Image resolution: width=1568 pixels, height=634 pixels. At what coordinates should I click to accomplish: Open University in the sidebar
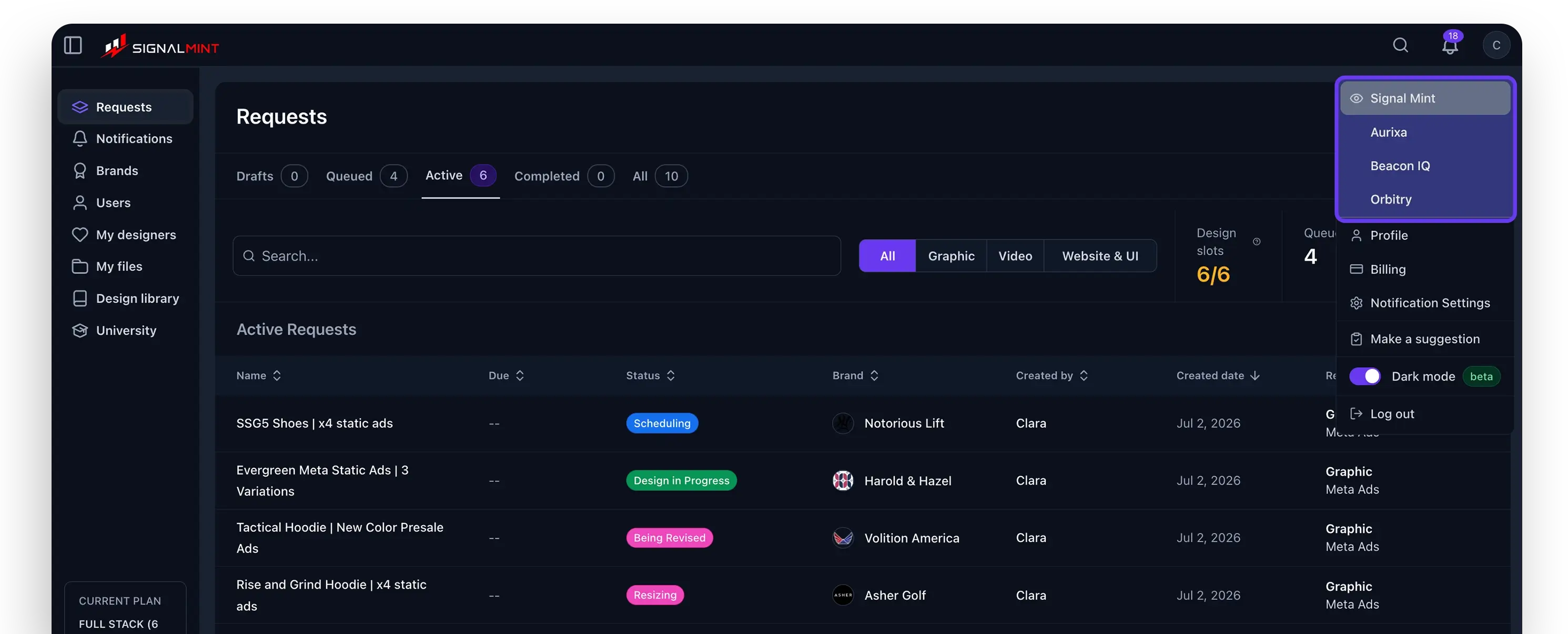pos(125,330)
